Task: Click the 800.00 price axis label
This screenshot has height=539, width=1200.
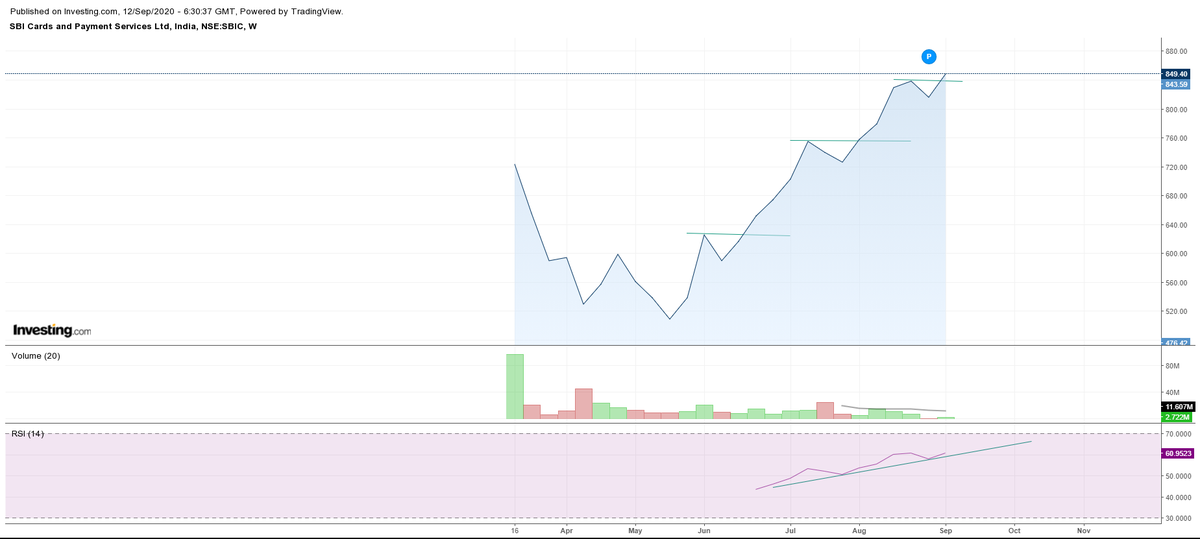Action: click(x=1176, y=109)
